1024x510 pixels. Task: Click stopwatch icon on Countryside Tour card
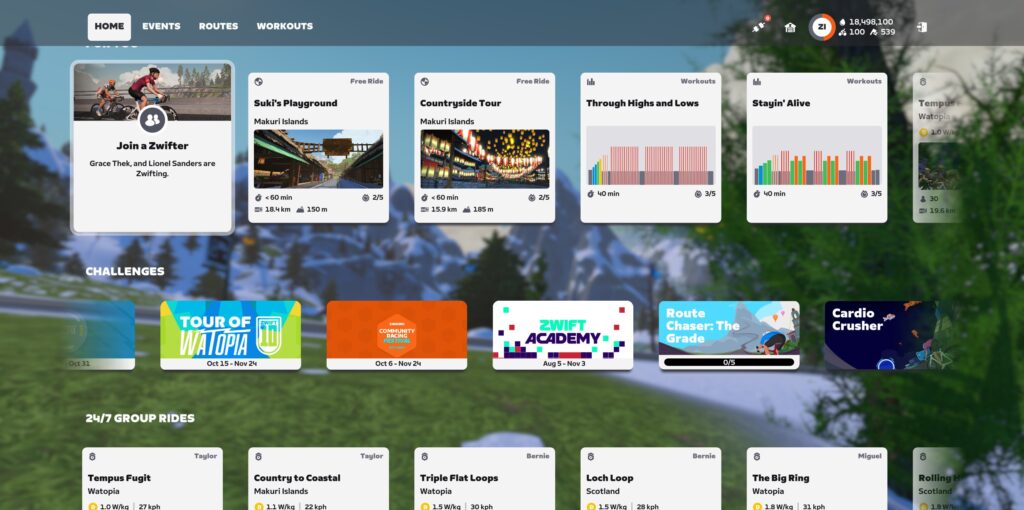pos(424,197)
